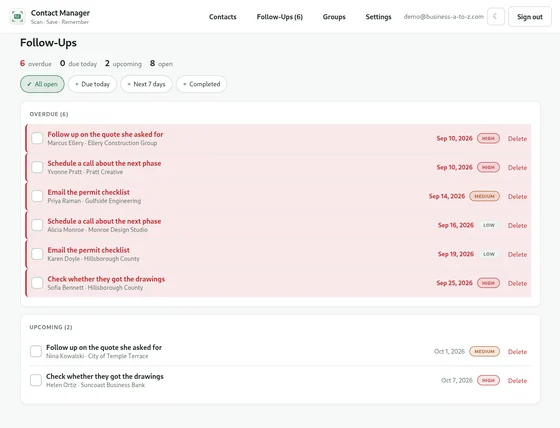Delete the Helen Ortiz follow-up
Image resolution: width=560 pixels, height=428 pixels.
(517, 380)
